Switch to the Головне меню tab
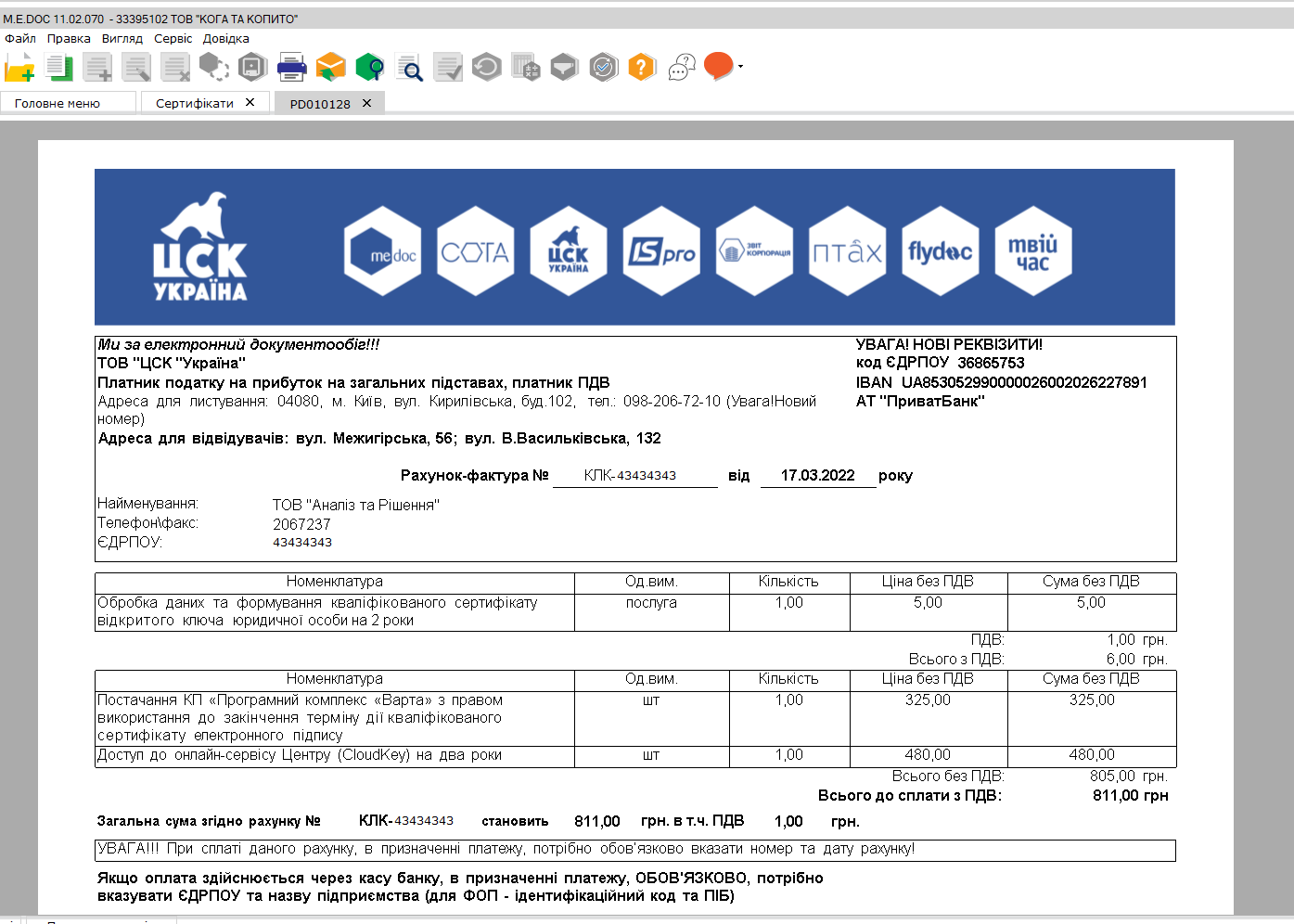This screenshot has height=924, width=1294. click(68, 103)
